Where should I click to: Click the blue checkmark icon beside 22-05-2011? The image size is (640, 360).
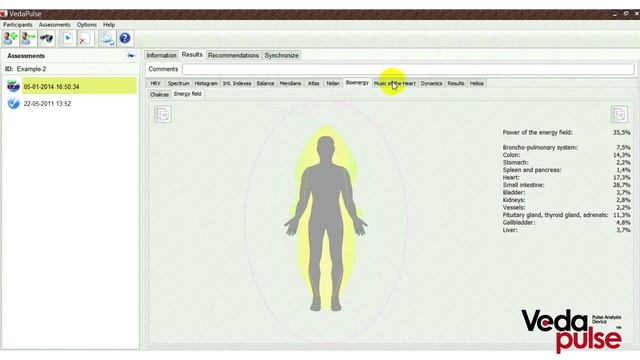click(13, 103)
